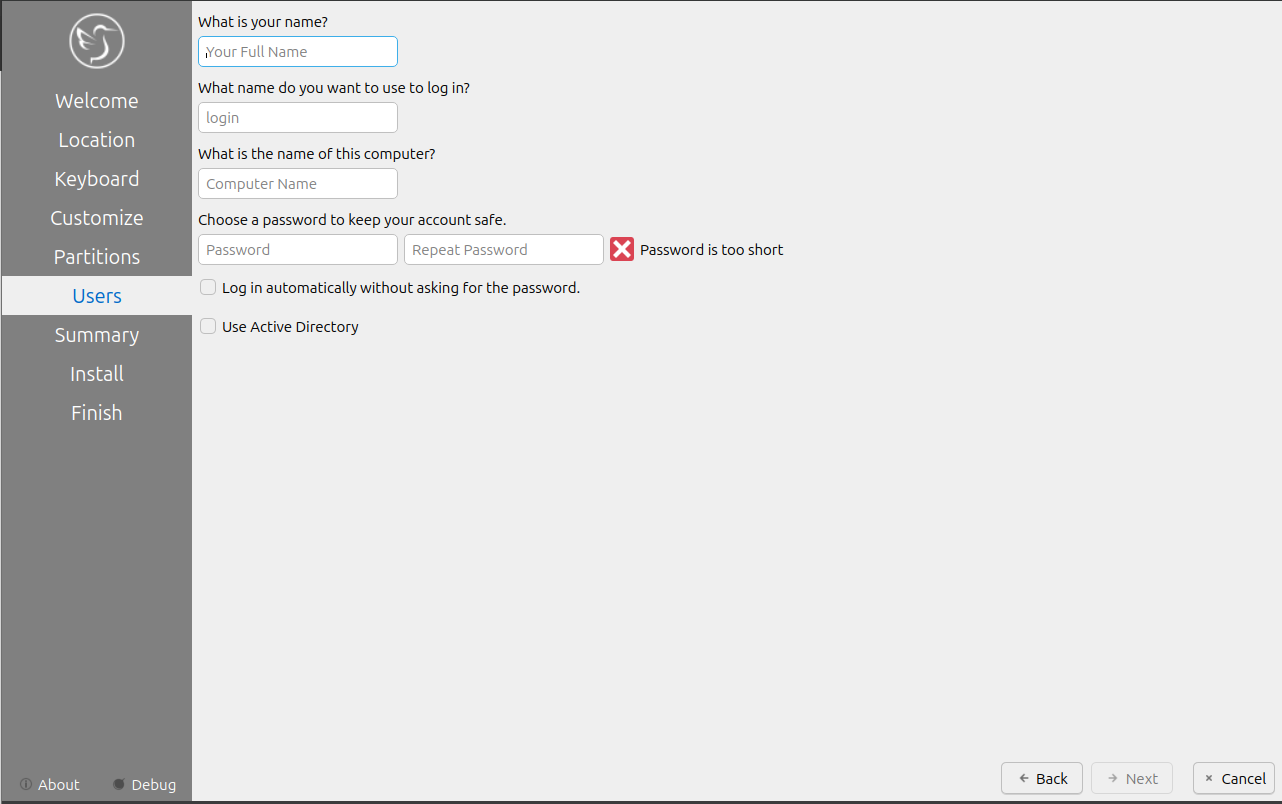This screenshot has height=804, width=1282.
Task: Focus the Your Full Name field
Action: (x=298, y=52)
